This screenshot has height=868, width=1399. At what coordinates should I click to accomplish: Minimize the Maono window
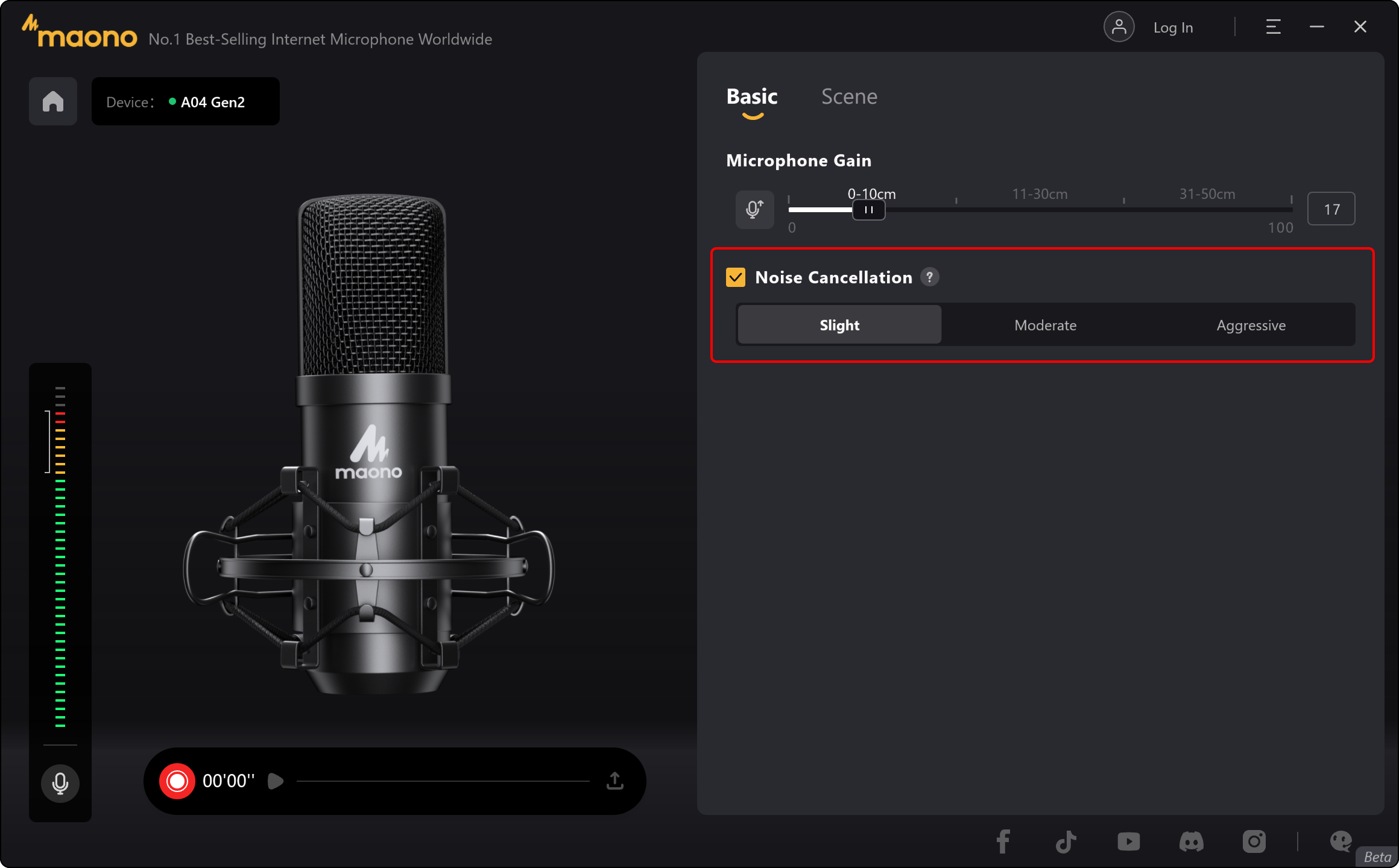(x=1317, y=27)
